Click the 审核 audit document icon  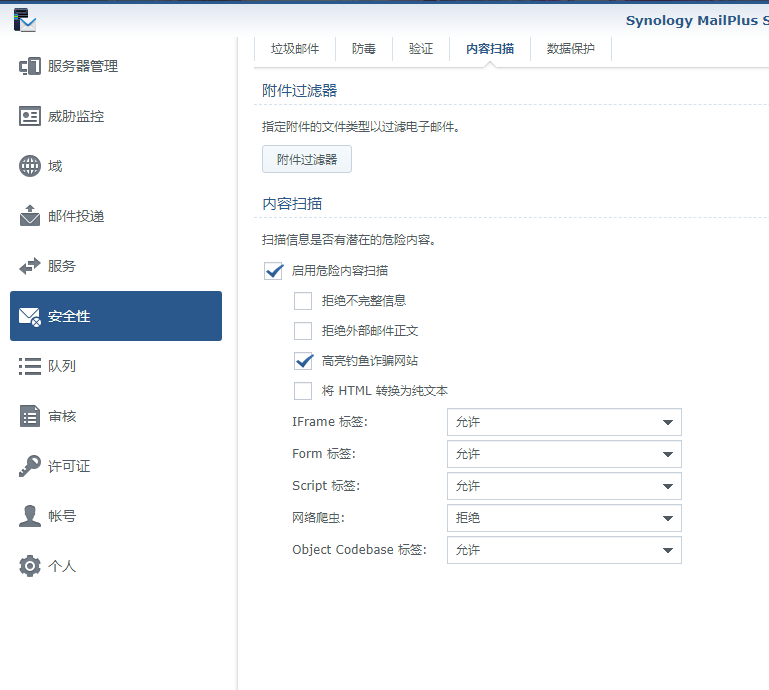30,416
